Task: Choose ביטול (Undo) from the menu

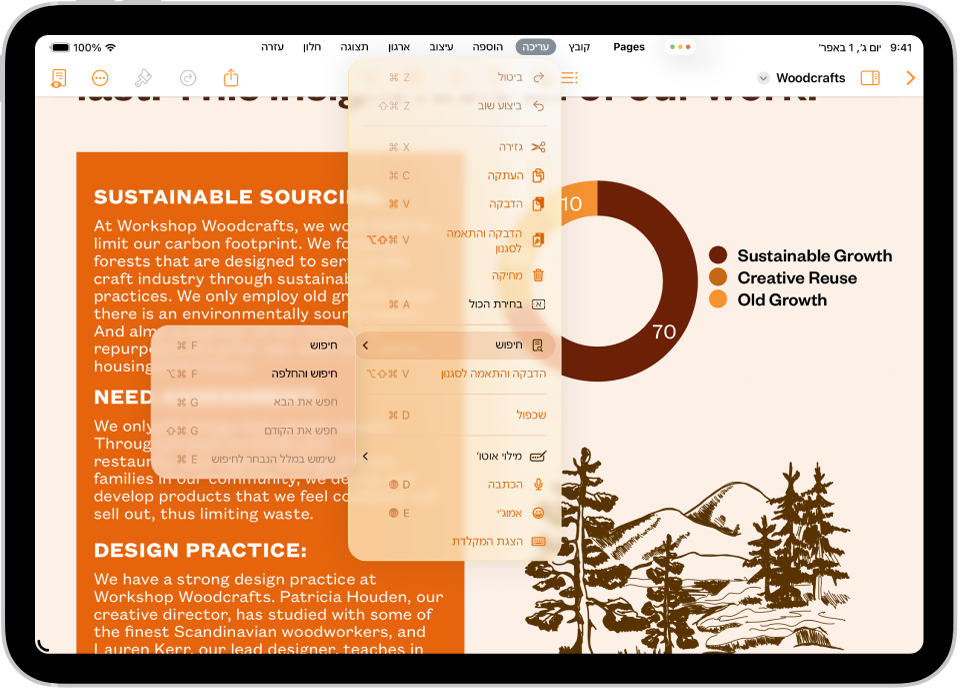Action: pyautogui.click(x=454, y=77)
